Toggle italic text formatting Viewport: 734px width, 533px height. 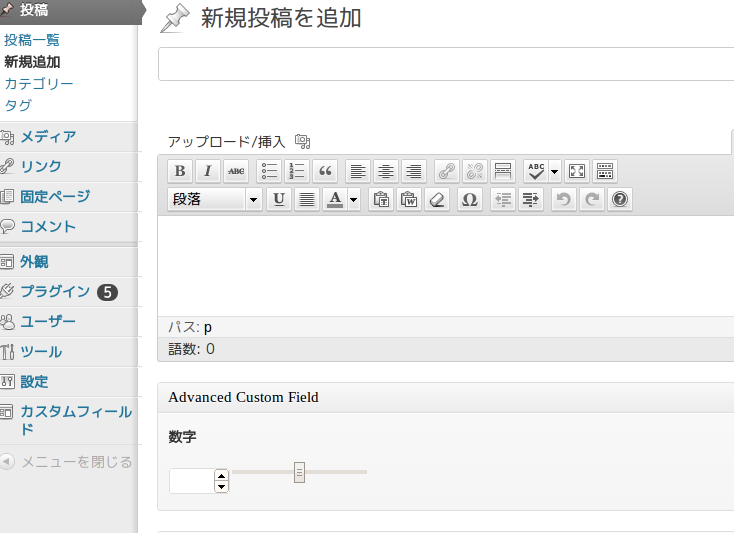click(x=208, y=171)
